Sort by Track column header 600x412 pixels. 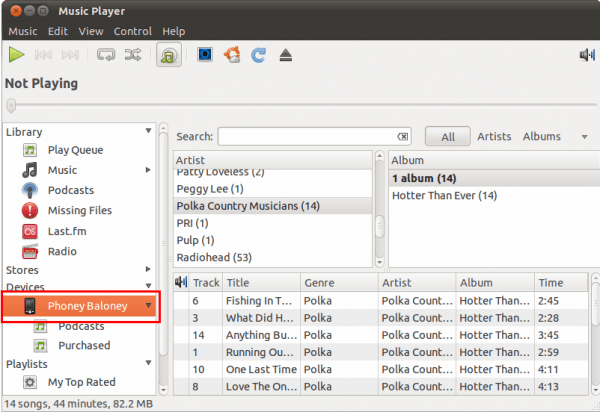click(206, 283)
